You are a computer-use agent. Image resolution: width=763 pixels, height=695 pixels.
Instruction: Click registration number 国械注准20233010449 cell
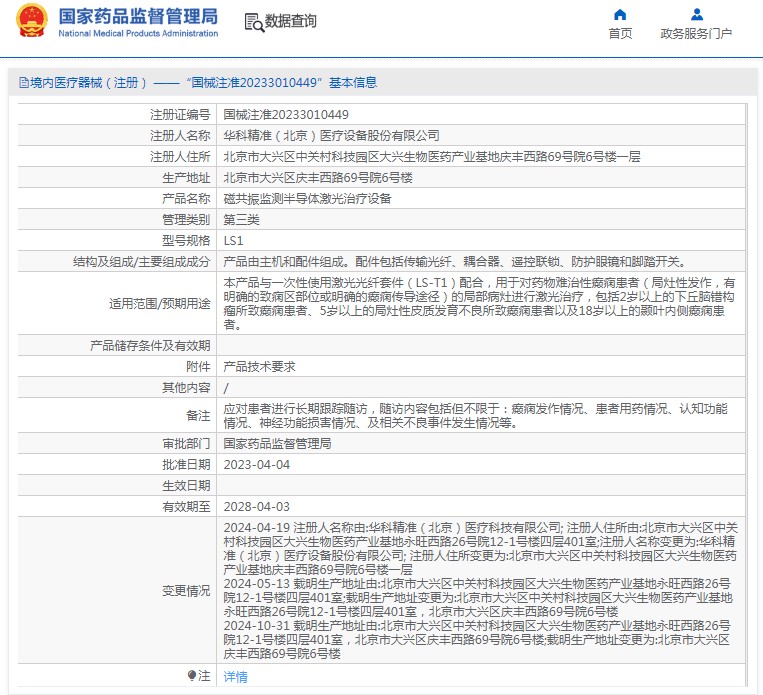coord(286,115)
